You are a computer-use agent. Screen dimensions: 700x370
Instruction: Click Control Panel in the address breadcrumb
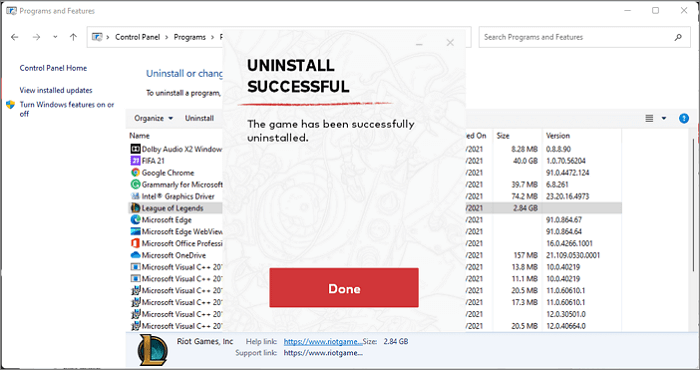[138, 37]
